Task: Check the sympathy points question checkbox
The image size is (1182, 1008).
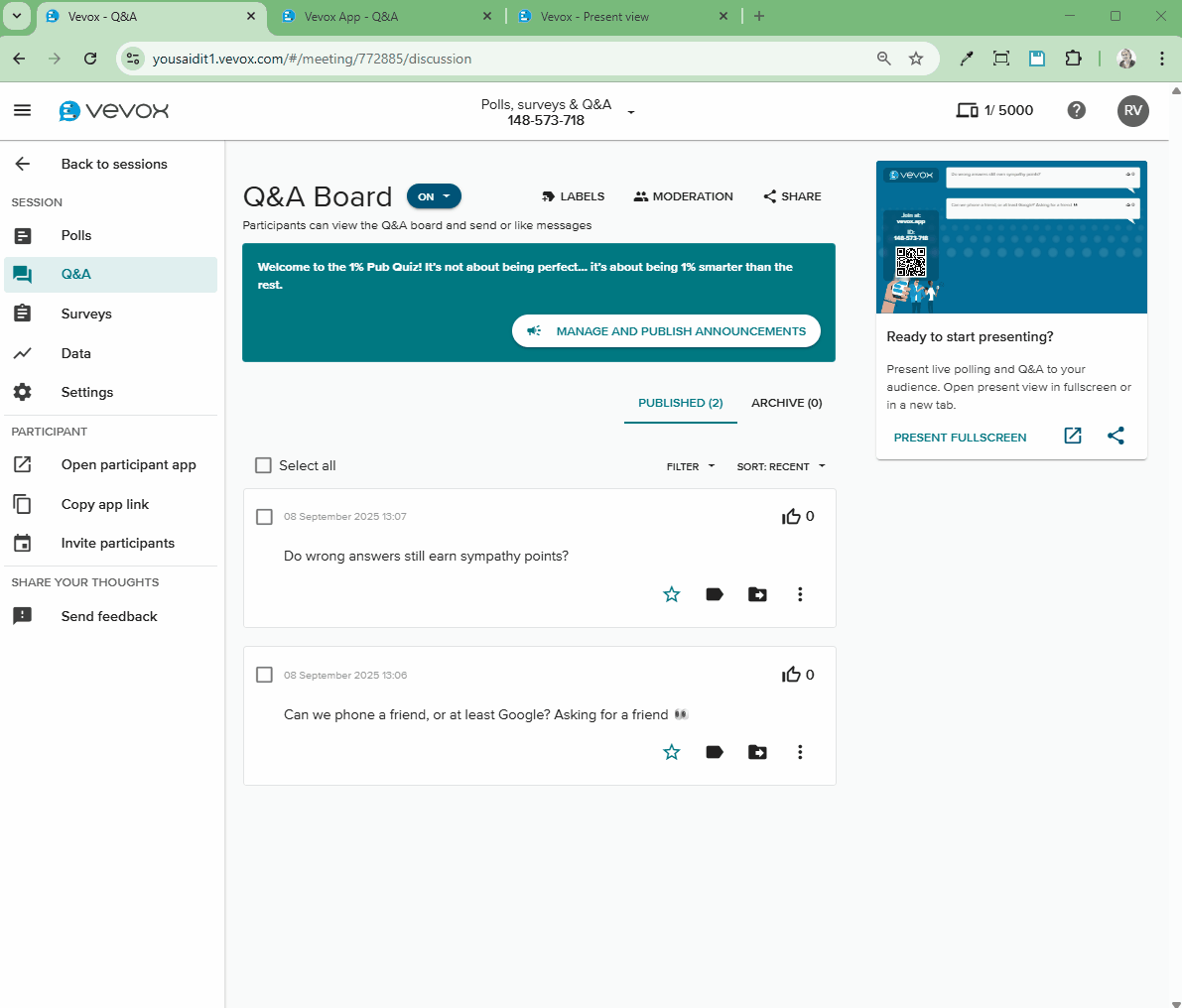Action: (264, 517)
